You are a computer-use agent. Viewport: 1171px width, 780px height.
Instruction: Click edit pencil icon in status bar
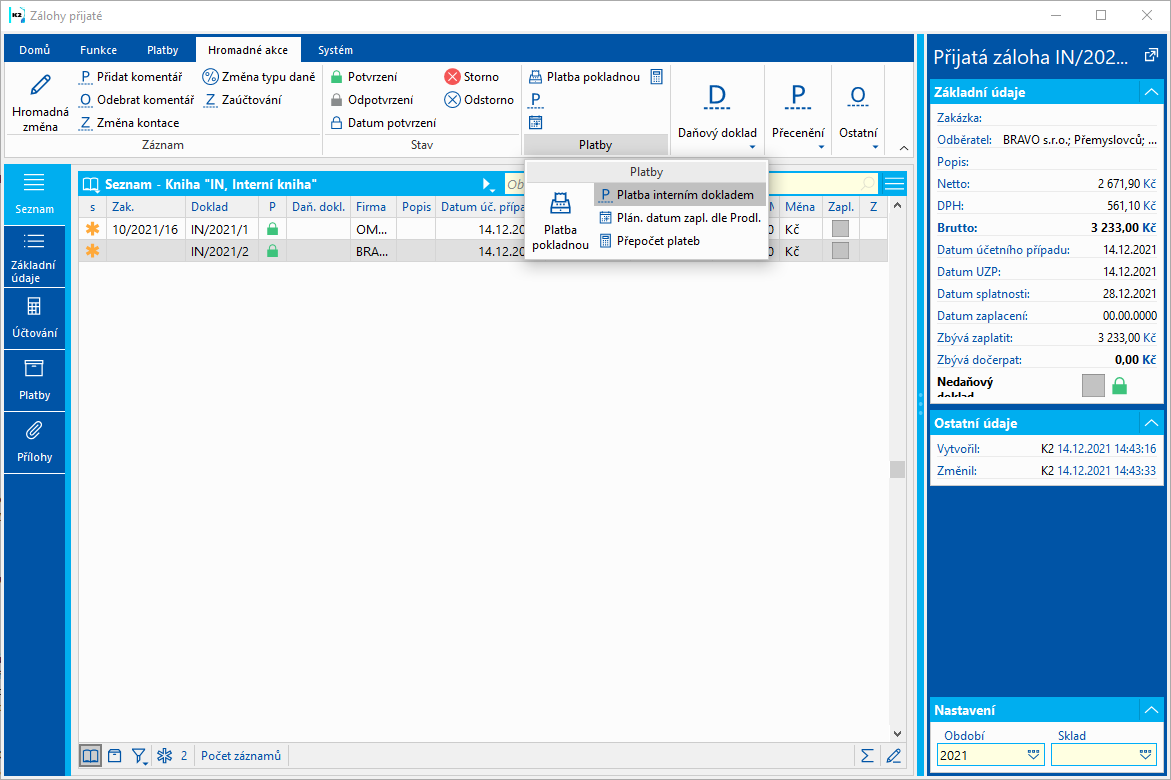click(x=894, y=756)
